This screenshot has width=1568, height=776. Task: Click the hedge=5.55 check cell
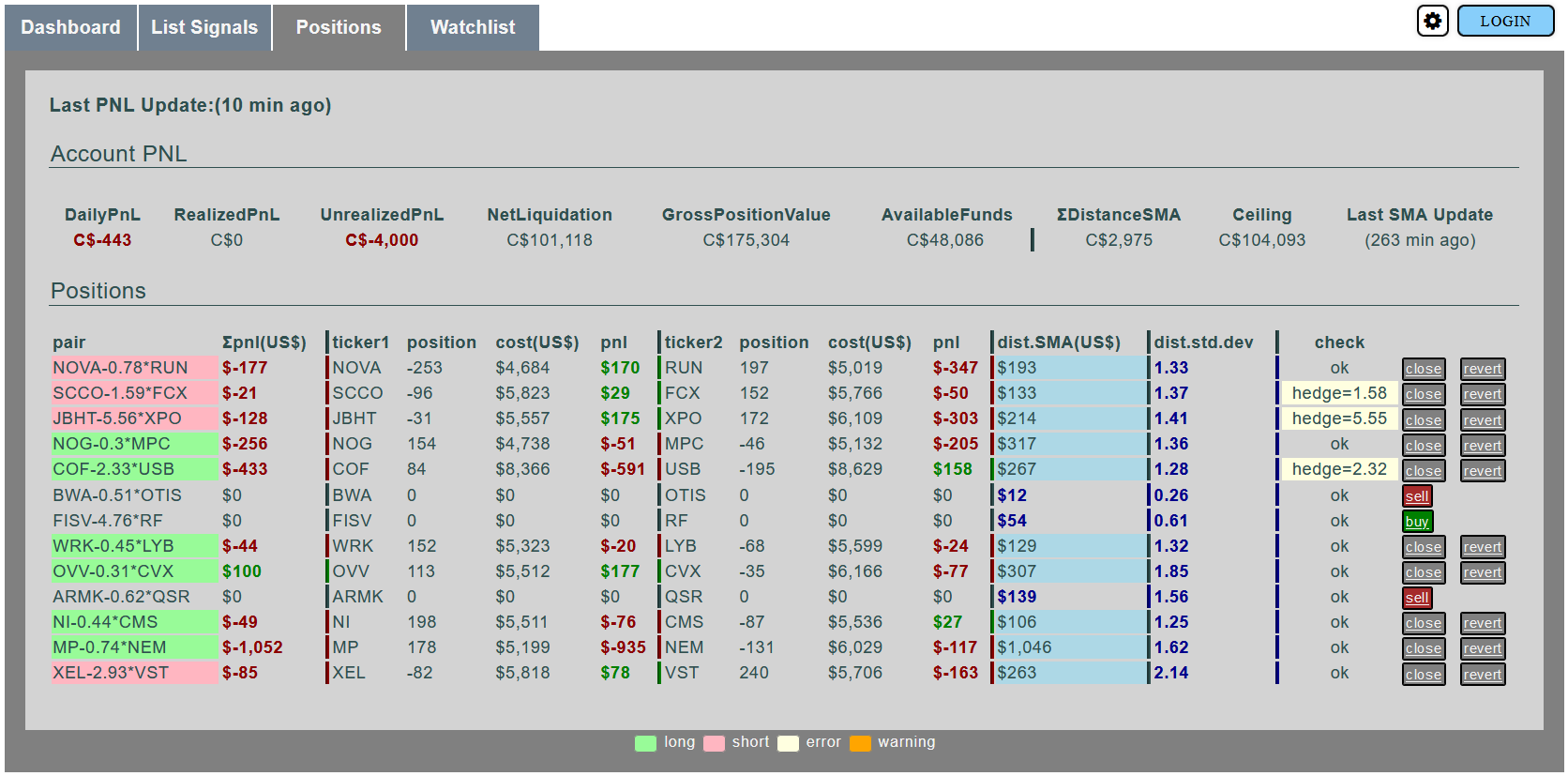1339,418
